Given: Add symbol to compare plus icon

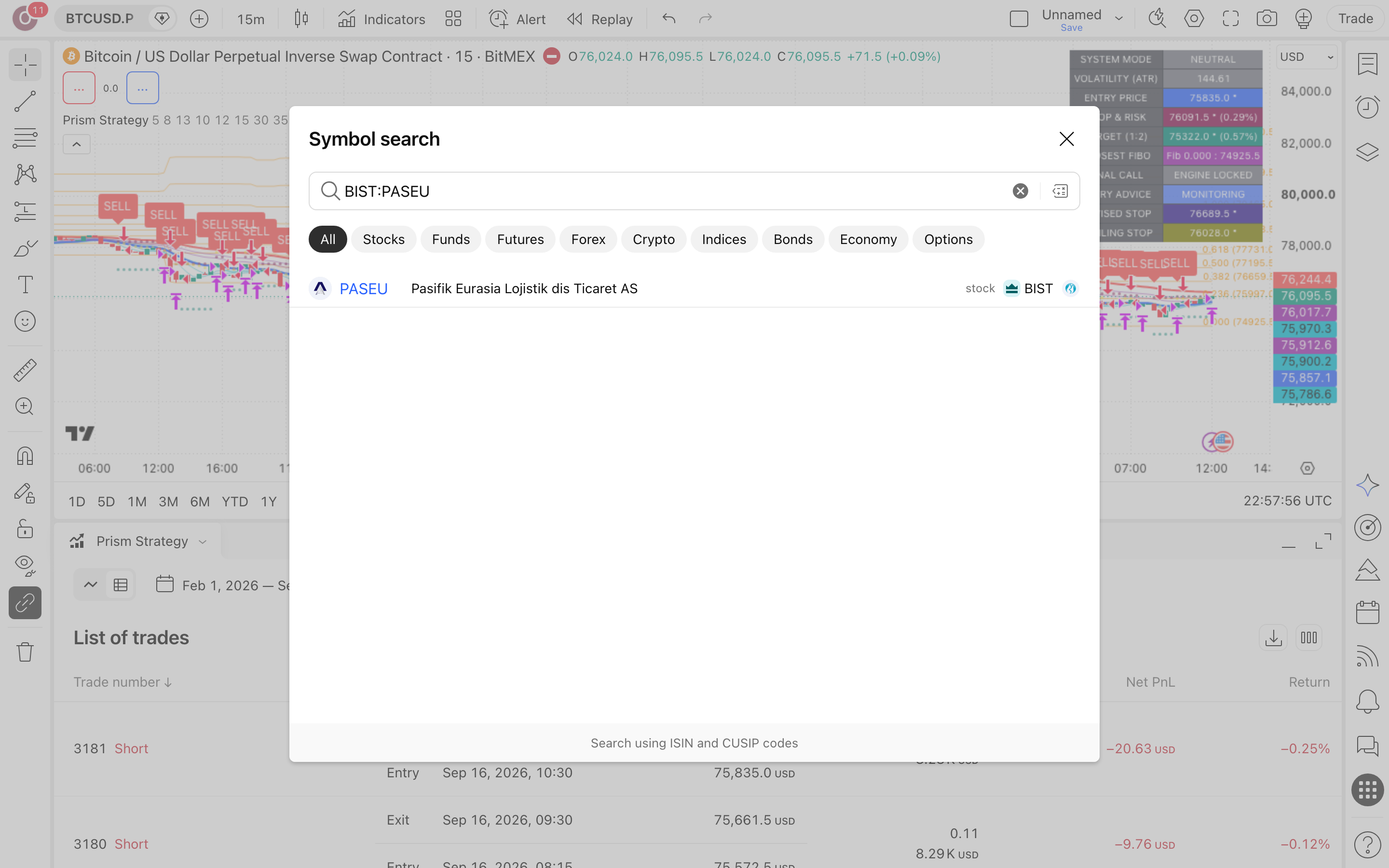Looking at the screenshot, I should pyautogui.click(x=199, y=19).
